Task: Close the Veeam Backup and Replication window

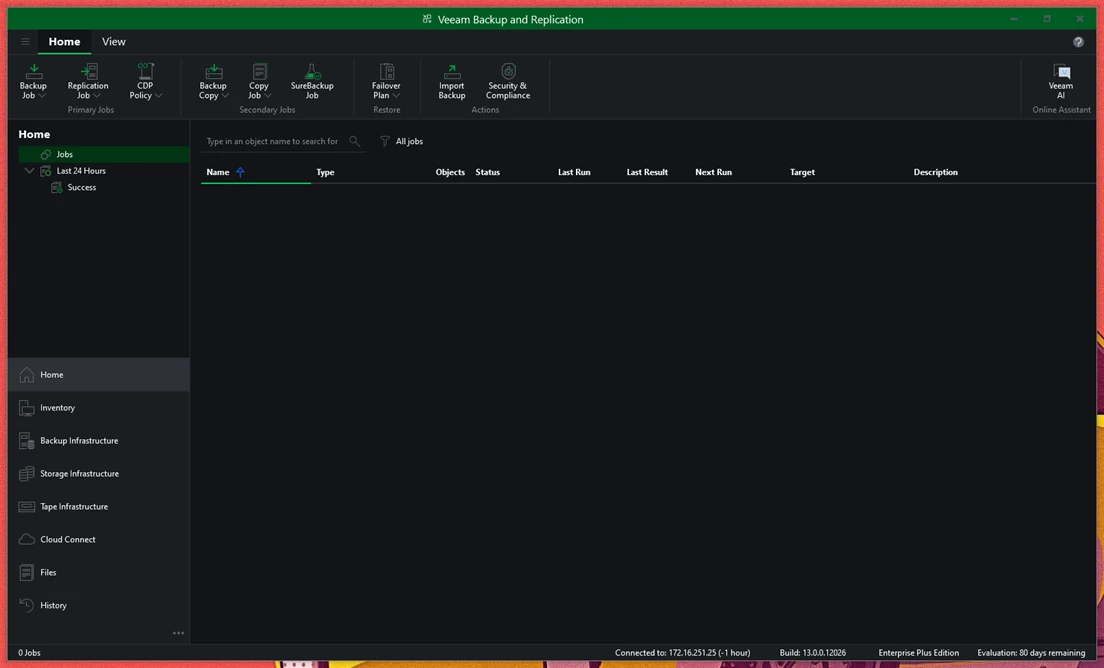Action: click(1079, 19)
